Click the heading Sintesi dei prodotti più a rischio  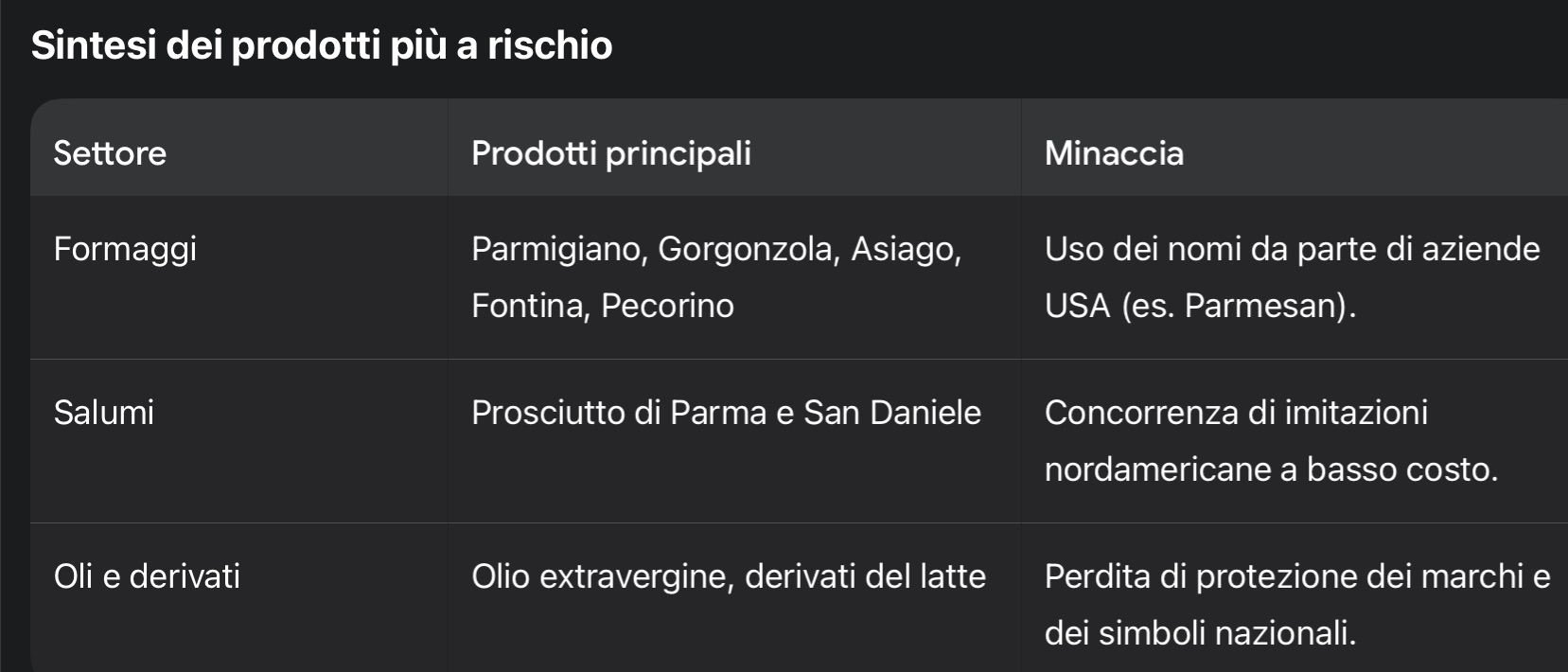(322, 45)
